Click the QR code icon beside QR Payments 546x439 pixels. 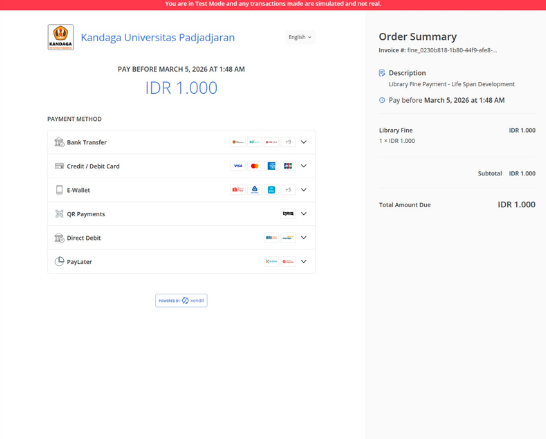pos(59,214)
